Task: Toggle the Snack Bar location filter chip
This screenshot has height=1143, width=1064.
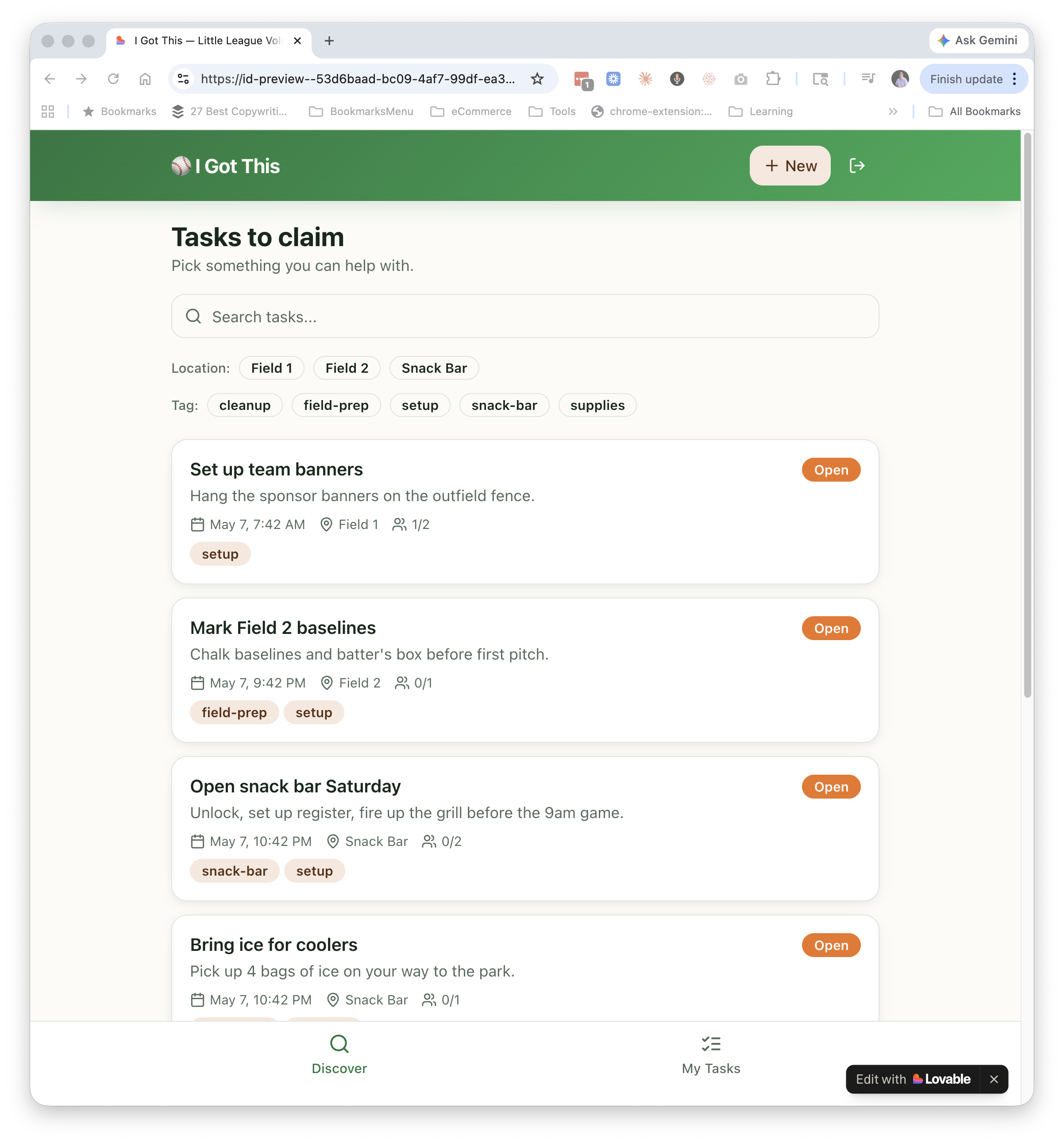Action: coord(434,368)
